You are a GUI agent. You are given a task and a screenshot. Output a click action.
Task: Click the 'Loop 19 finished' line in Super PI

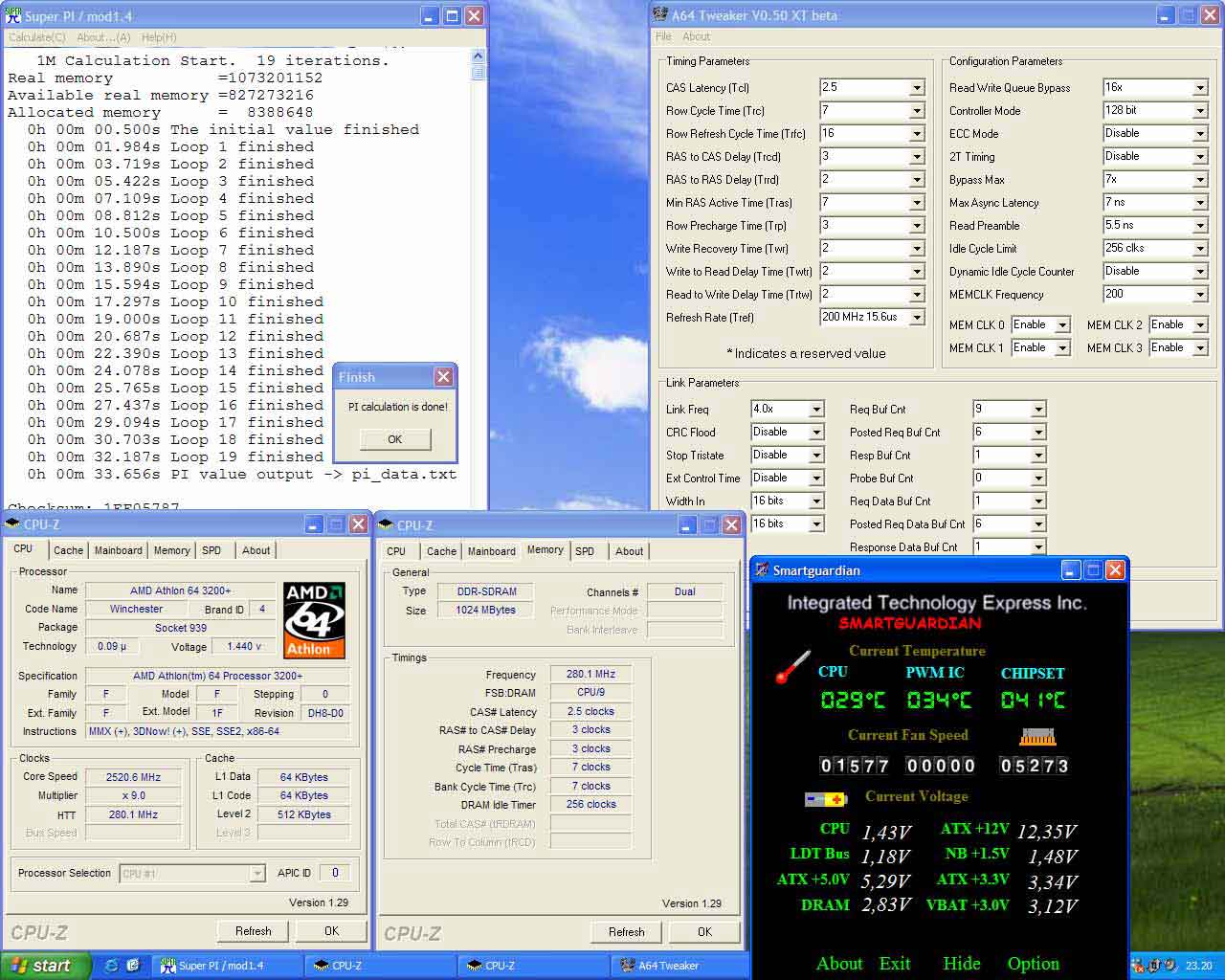point(175,457)
